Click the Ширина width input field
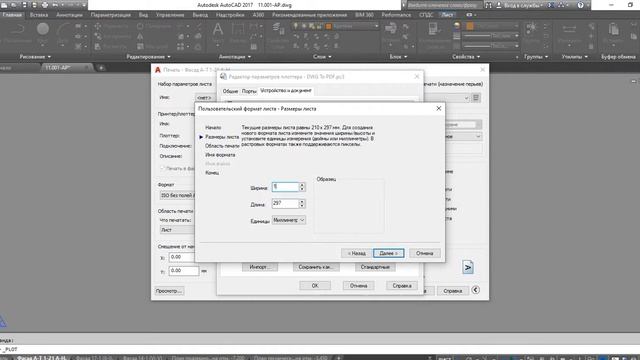This screenshot has width=640, height=360. [x=285, y=187]
